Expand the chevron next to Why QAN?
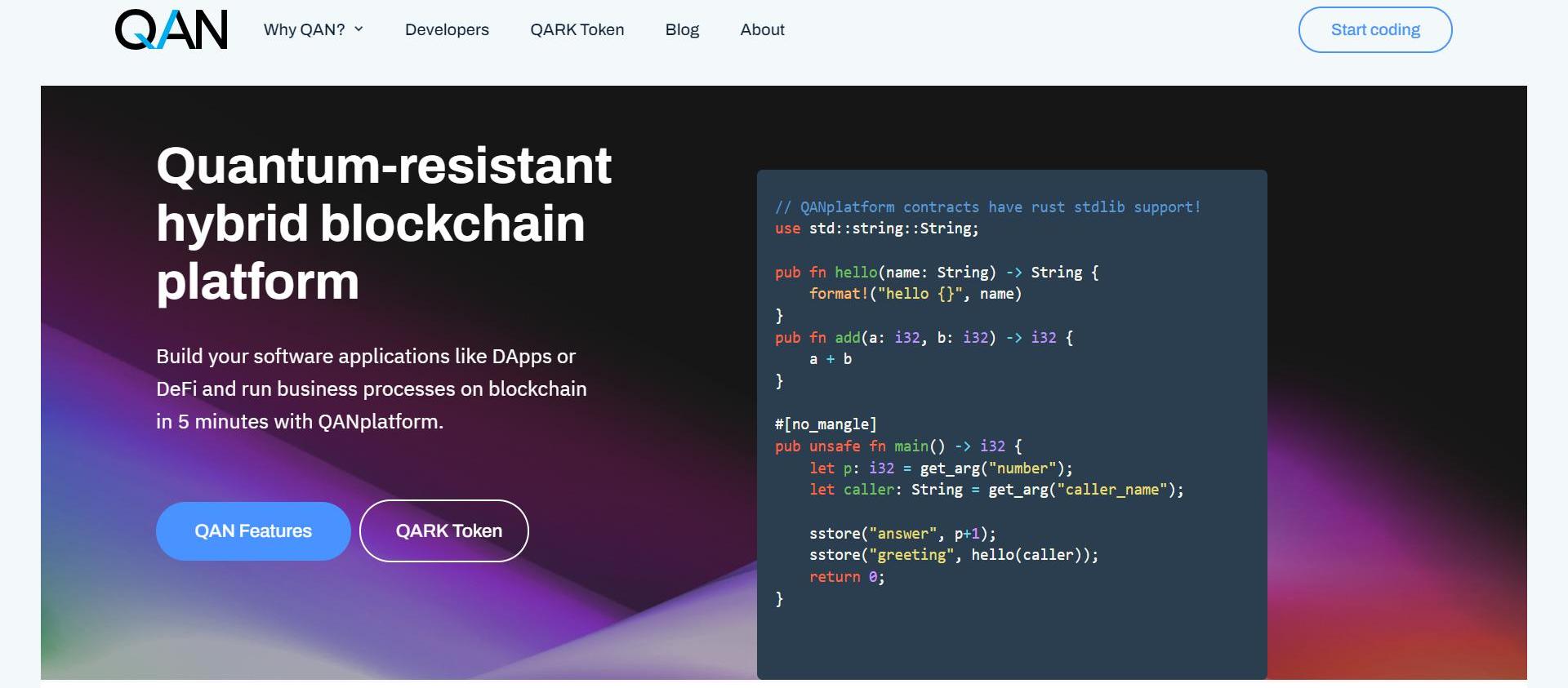1568x688 pixels. pyautogui.click(x=359, y=29)
